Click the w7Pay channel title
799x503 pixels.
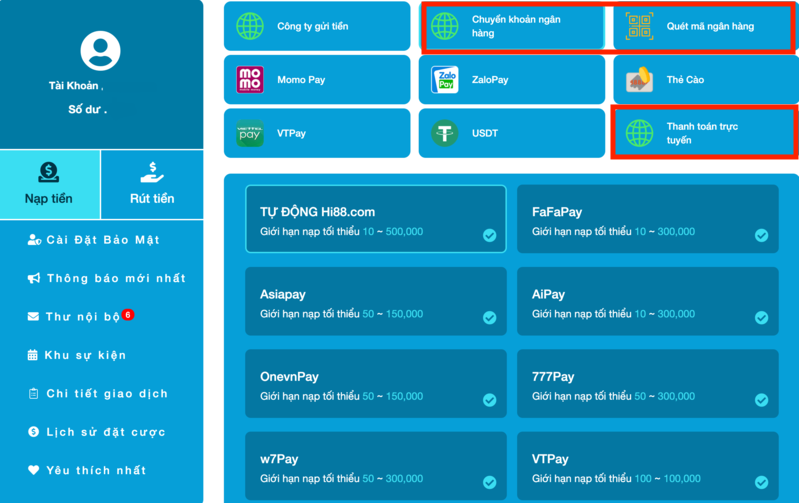279,459
